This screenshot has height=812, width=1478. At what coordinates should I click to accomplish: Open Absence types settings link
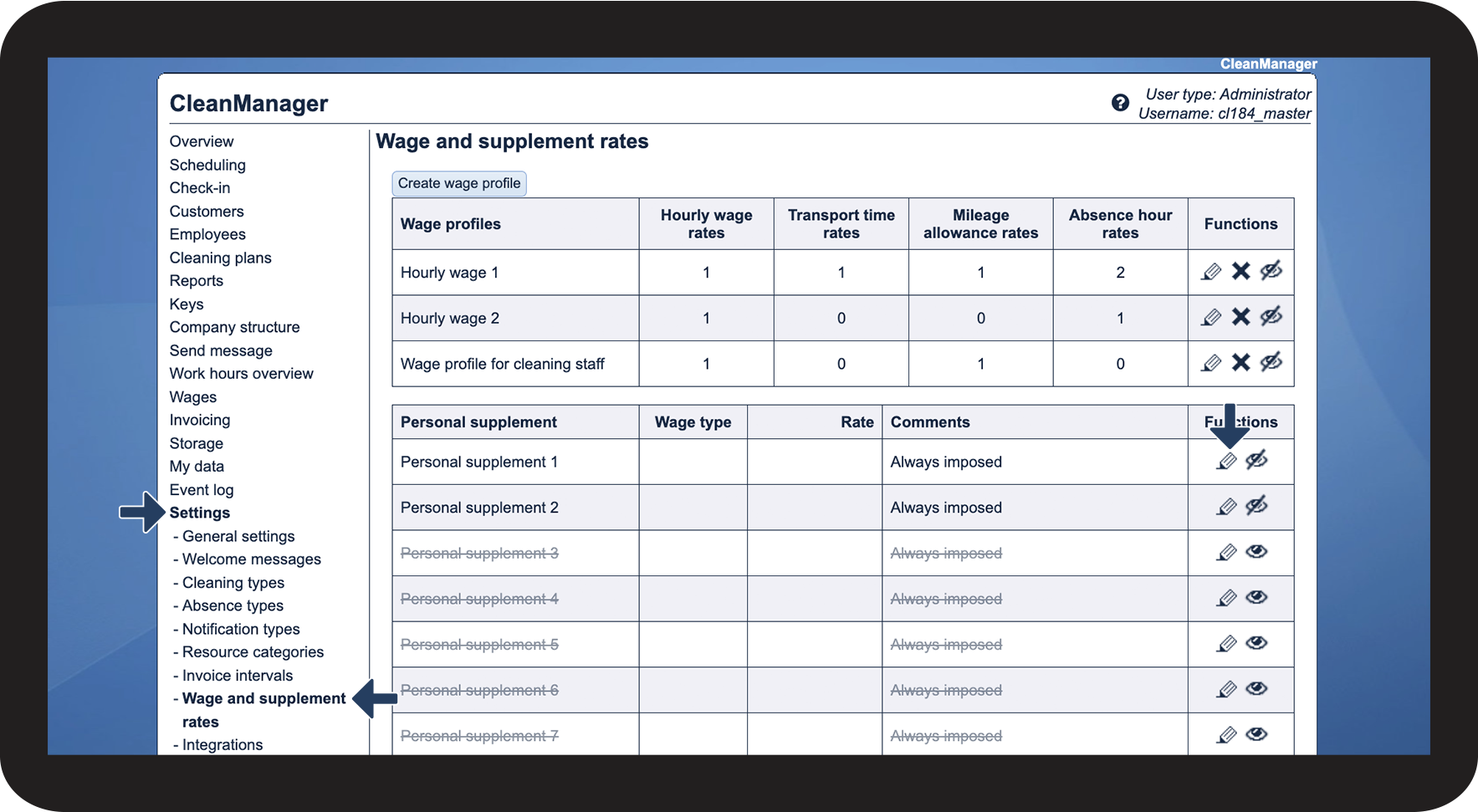233,605
